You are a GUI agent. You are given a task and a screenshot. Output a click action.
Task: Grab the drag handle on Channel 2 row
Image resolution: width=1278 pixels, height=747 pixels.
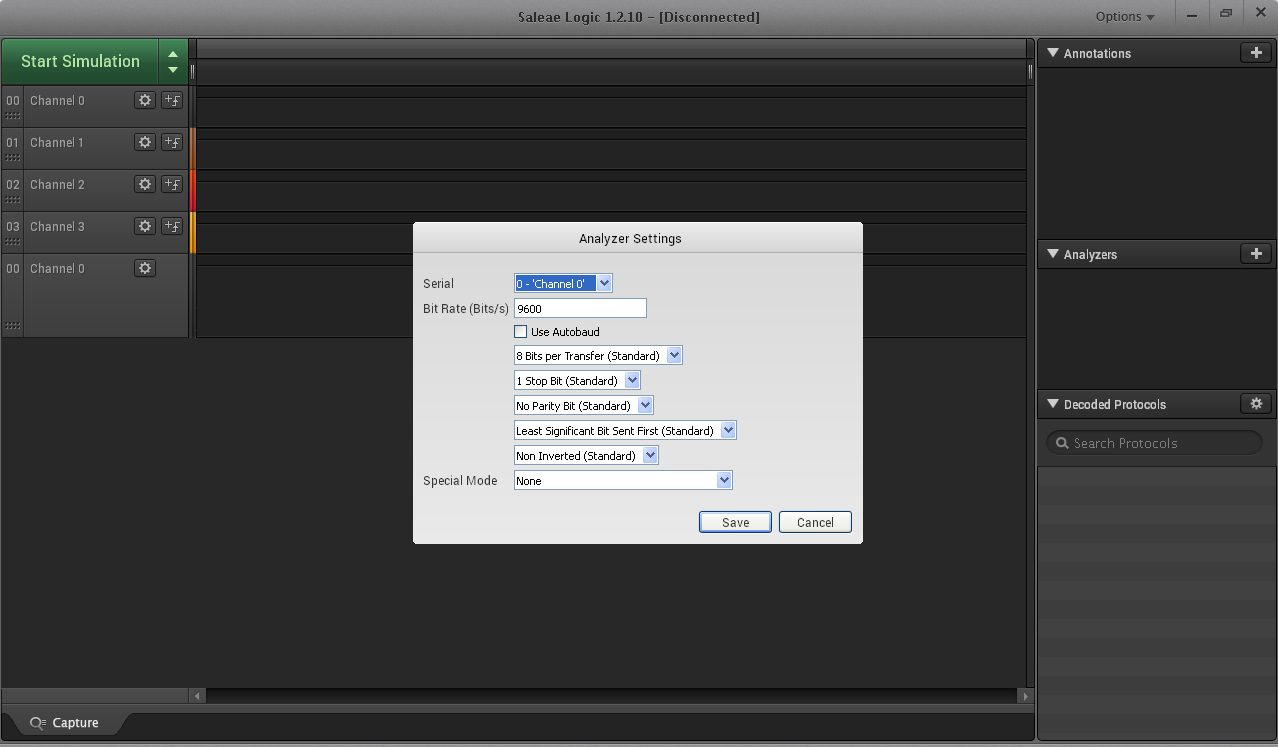(x=12, y=200)
